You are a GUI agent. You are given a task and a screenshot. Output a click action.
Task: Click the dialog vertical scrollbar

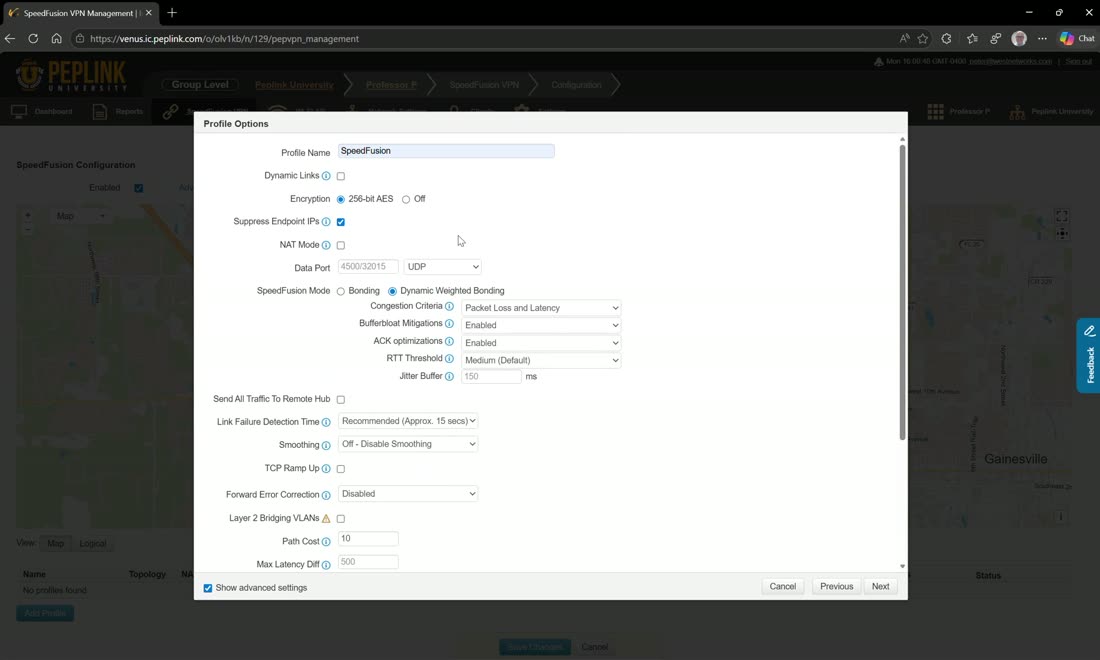[x=902, y=292]
